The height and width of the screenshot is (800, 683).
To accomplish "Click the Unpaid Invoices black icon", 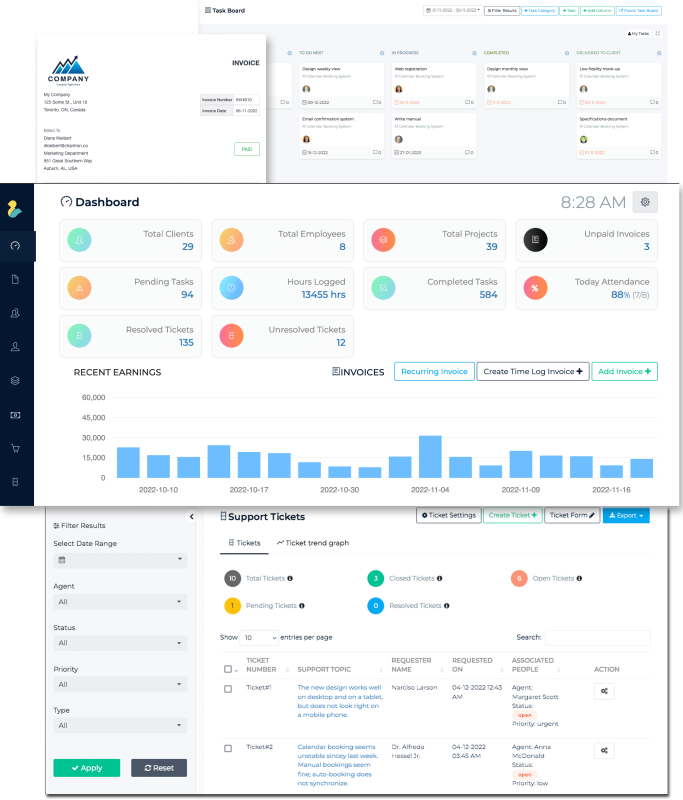I will point(536,240).
